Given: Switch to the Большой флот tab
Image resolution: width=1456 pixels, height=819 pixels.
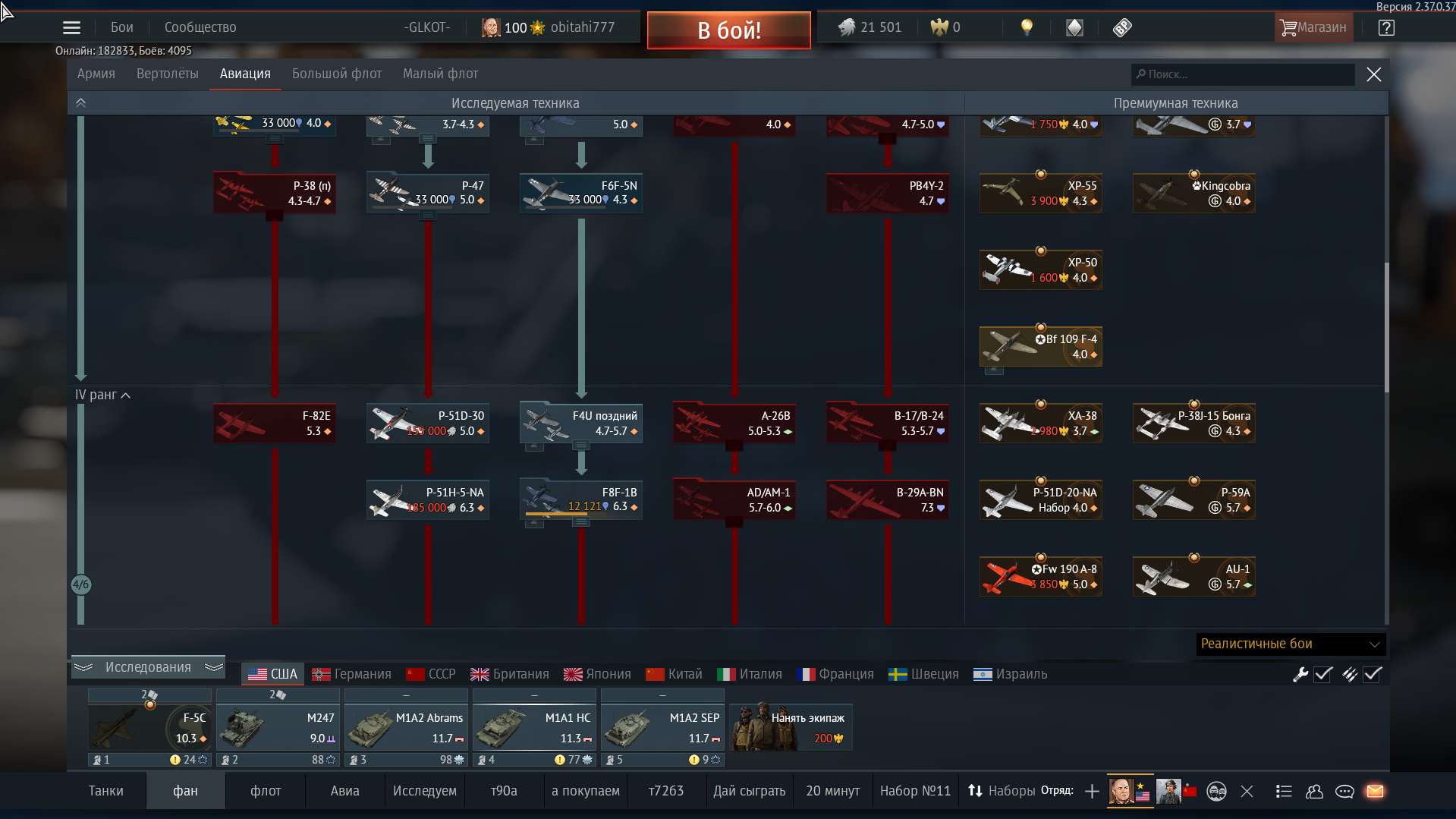Looking at the screenshot, I should point(337,74).
